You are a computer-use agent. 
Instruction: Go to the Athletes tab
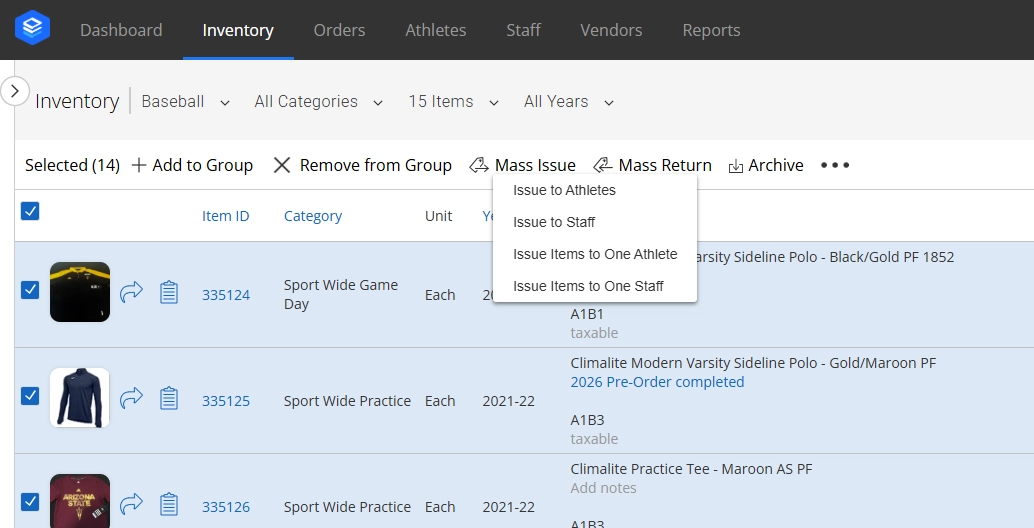(435, 30)
